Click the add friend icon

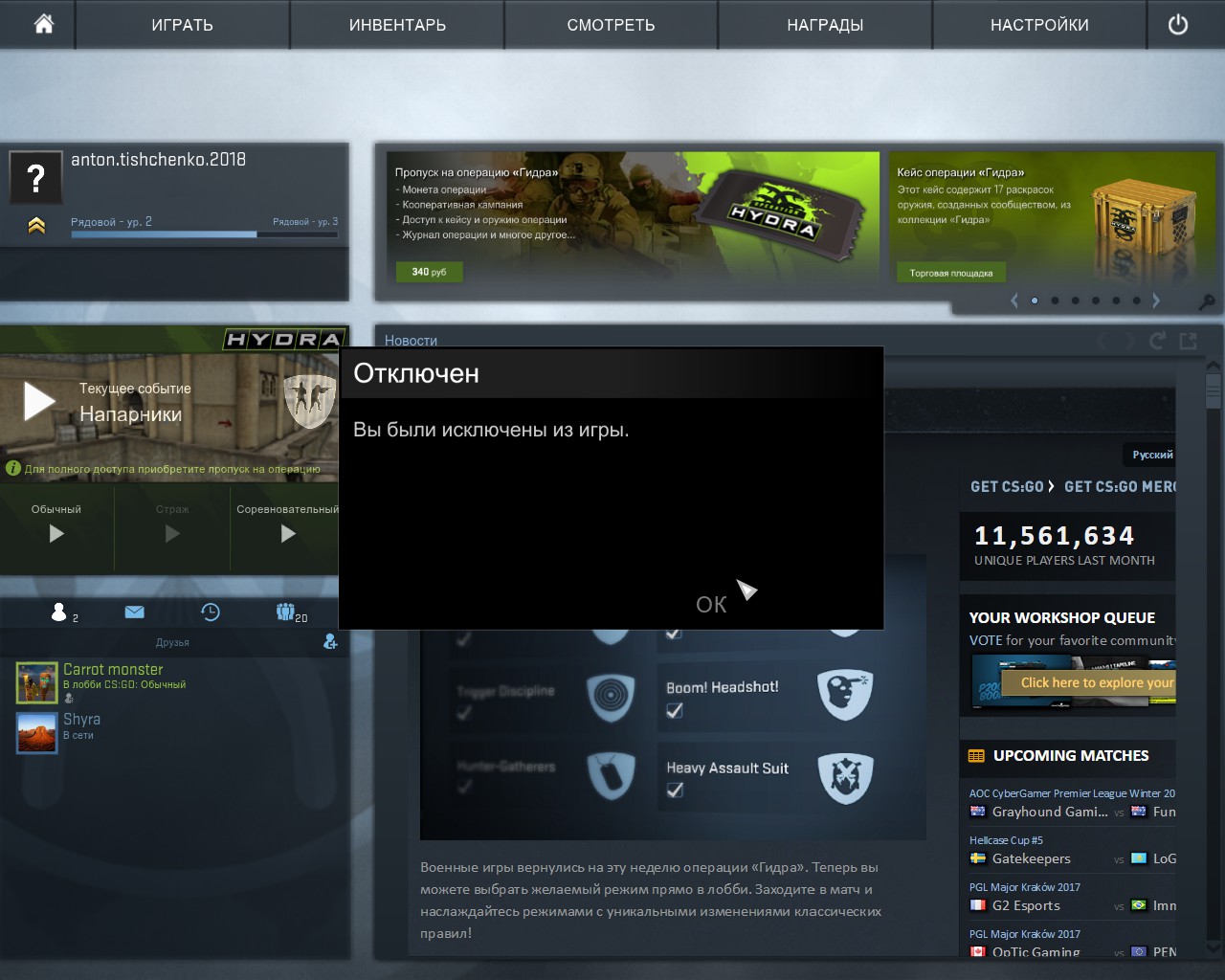tap(330, 641)
